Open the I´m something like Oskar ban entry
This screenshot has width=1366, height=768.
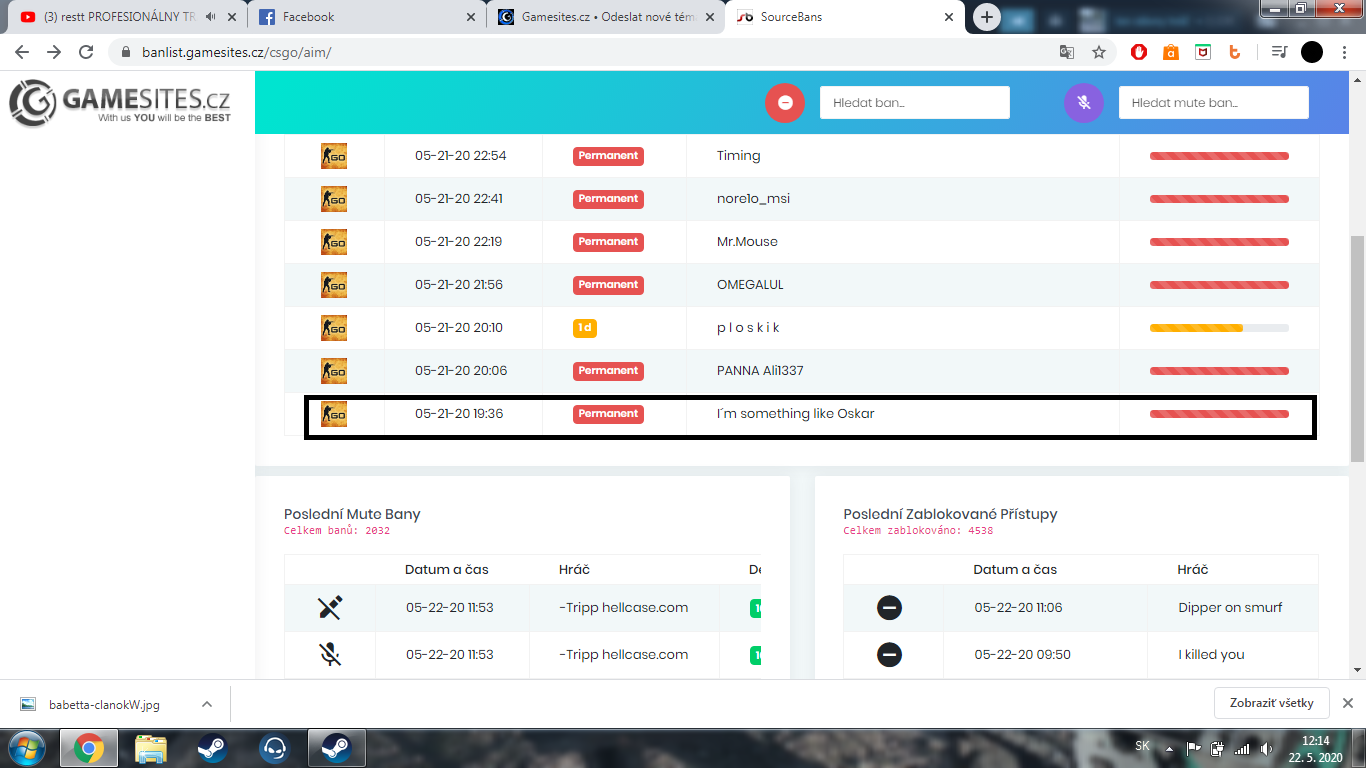[x=795, y=414]
